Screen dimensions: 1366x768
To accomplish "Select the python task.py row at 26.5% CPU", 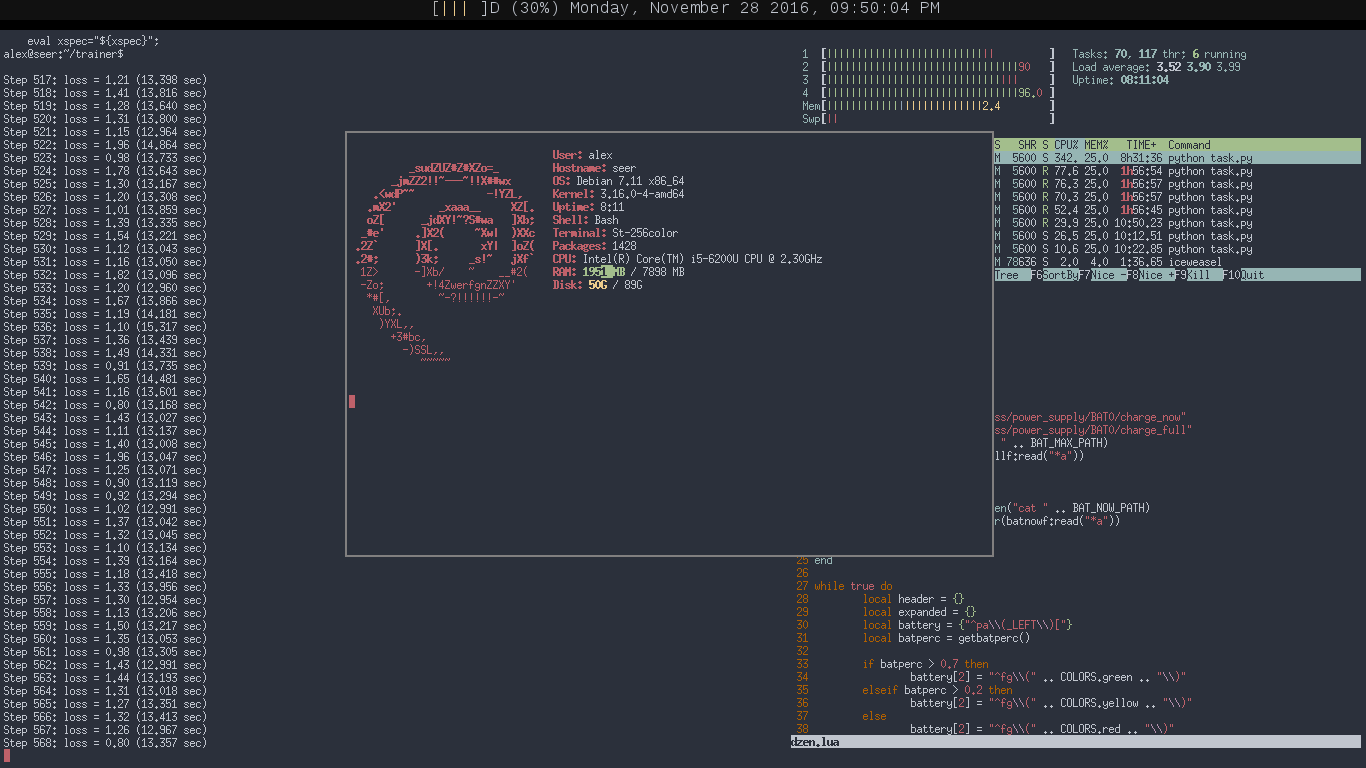I will (1177, 236).
